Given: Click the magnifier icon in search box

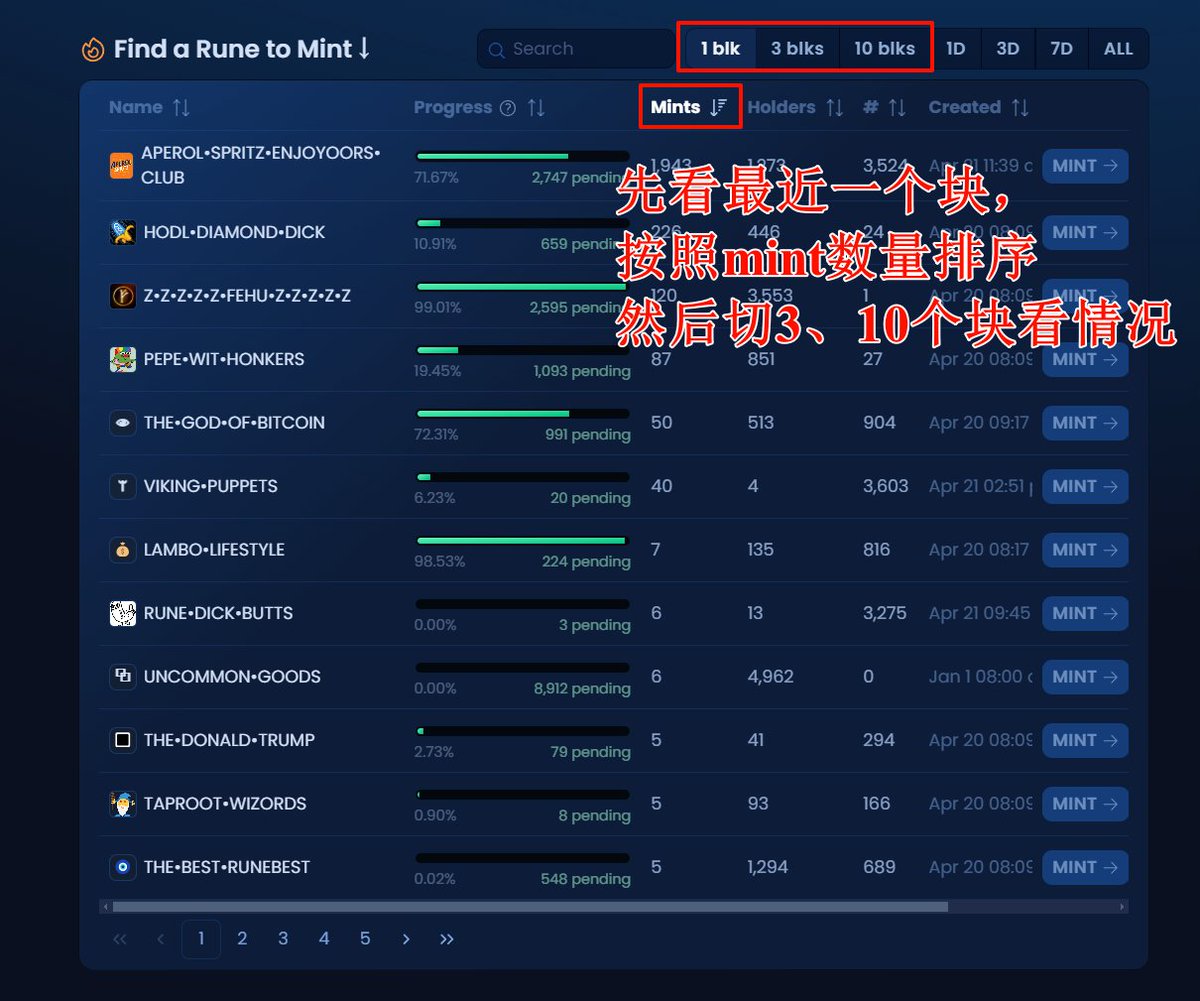Looking at the screenshot, I should (496, 49).
